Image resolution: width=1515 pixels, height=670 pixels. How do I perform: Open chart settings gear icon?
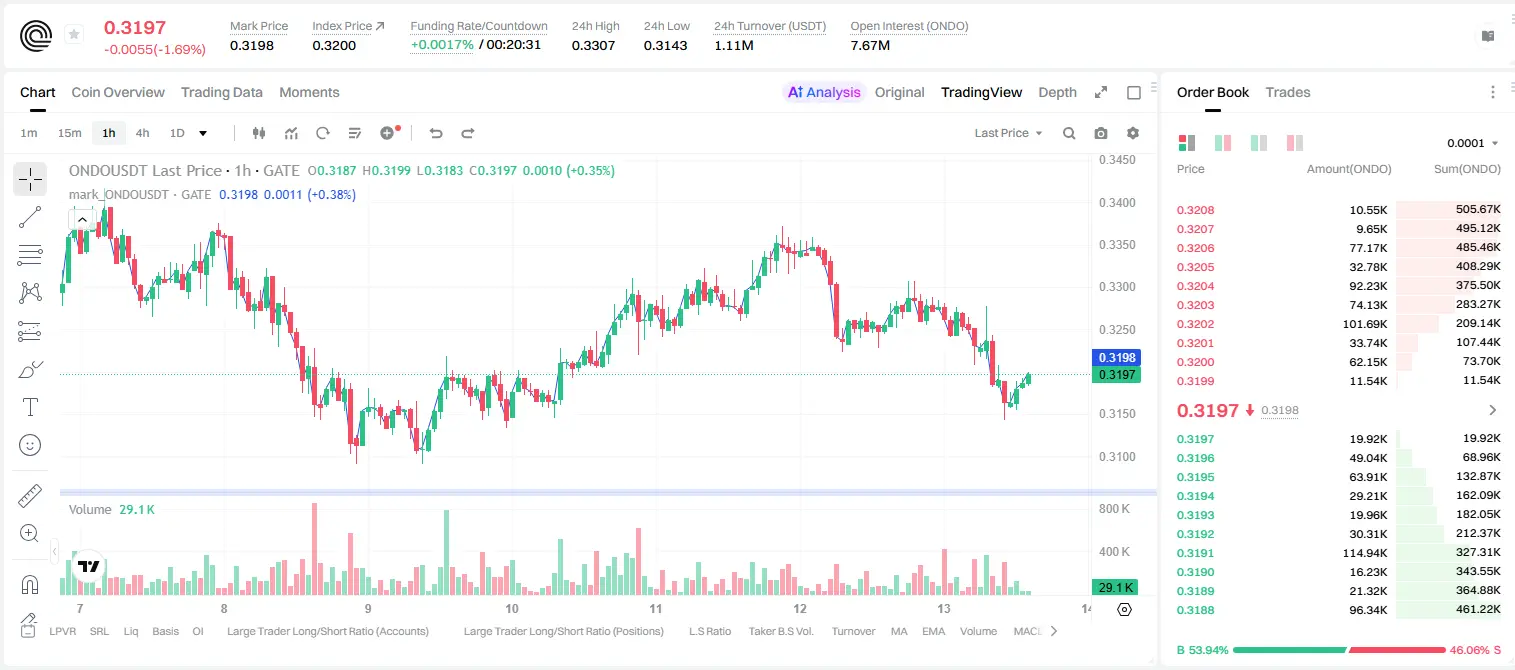coord(1133,133)
